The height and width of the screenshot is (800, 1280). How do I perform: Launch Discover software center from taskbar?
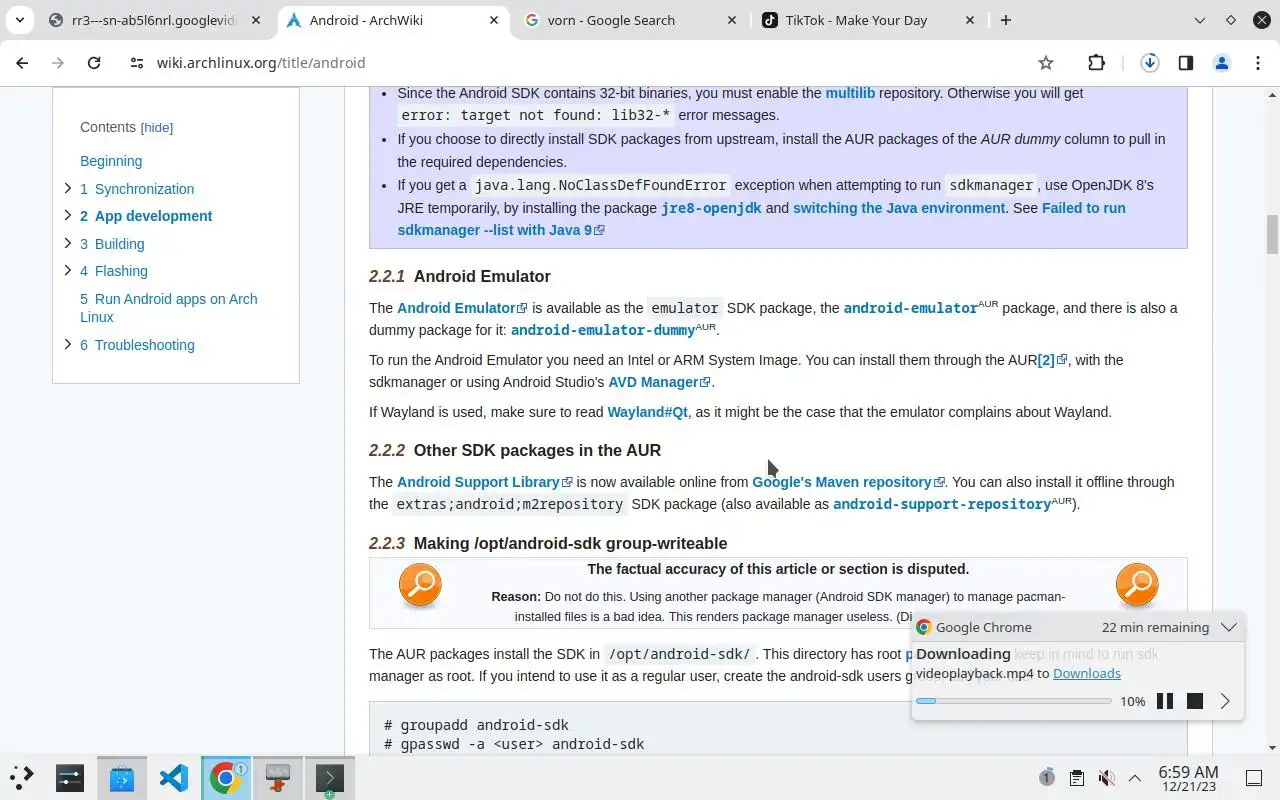(x=122, y=777)
